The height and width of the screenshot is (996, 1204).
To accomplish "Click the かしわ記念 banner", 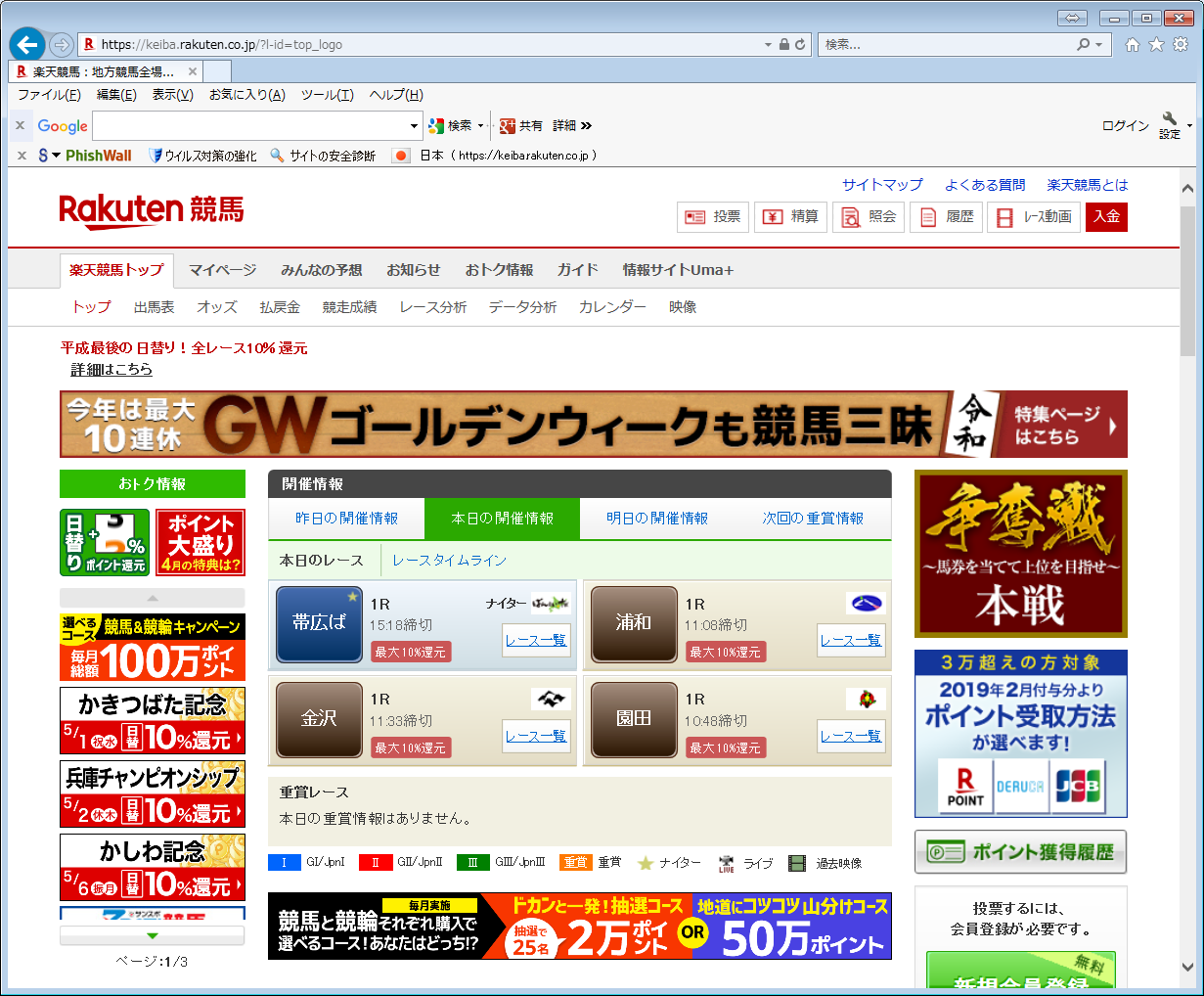I will 153,867.
